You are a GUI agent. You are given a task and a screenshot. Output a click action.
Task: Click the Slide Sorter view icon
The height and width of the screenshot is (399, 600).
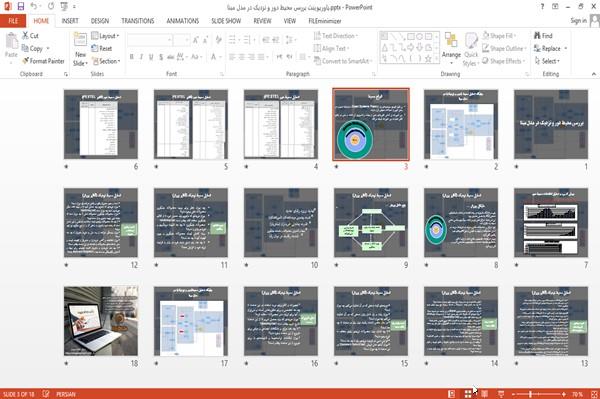[x=468, y=394]
